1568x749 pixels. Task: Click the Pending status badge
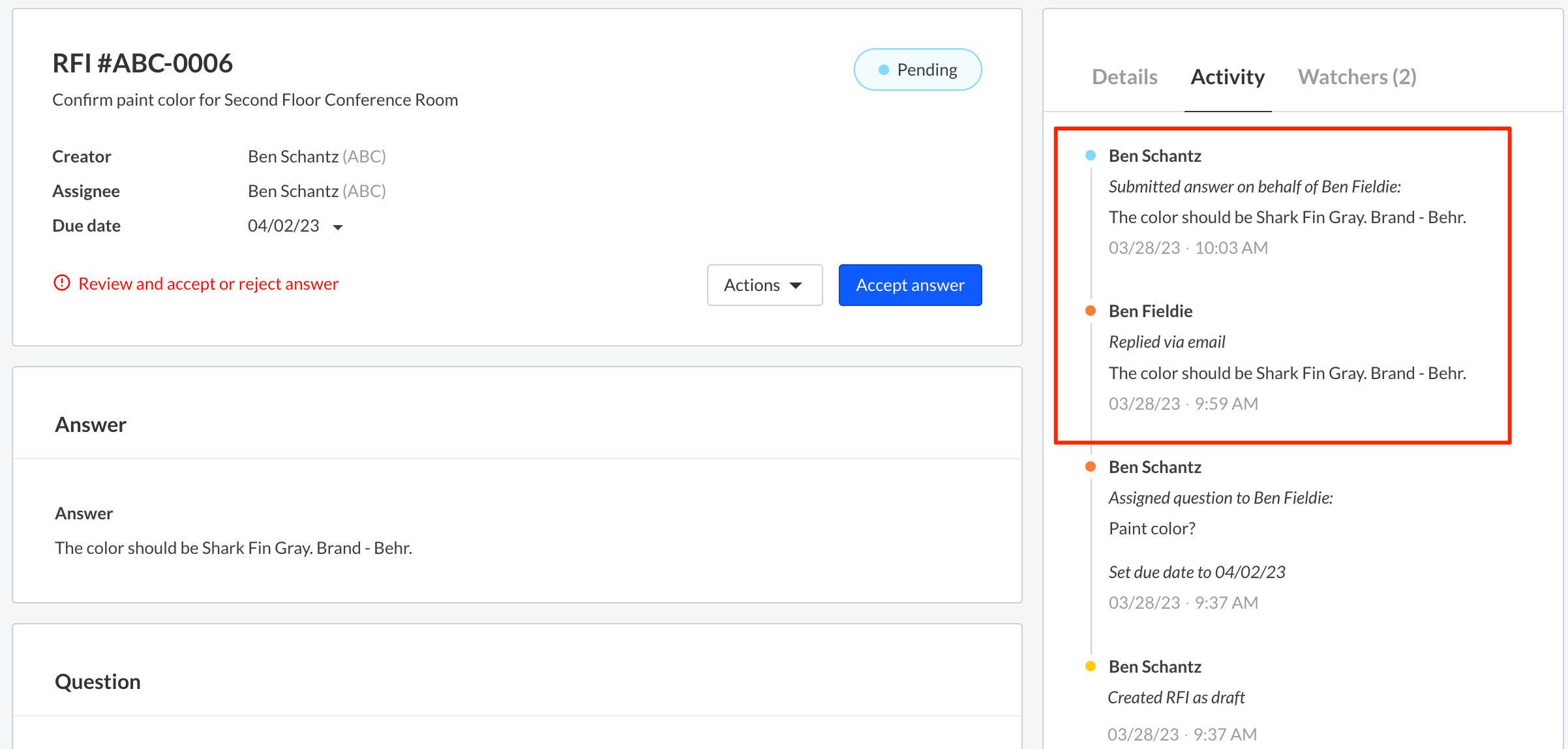(x=917, y=70)
